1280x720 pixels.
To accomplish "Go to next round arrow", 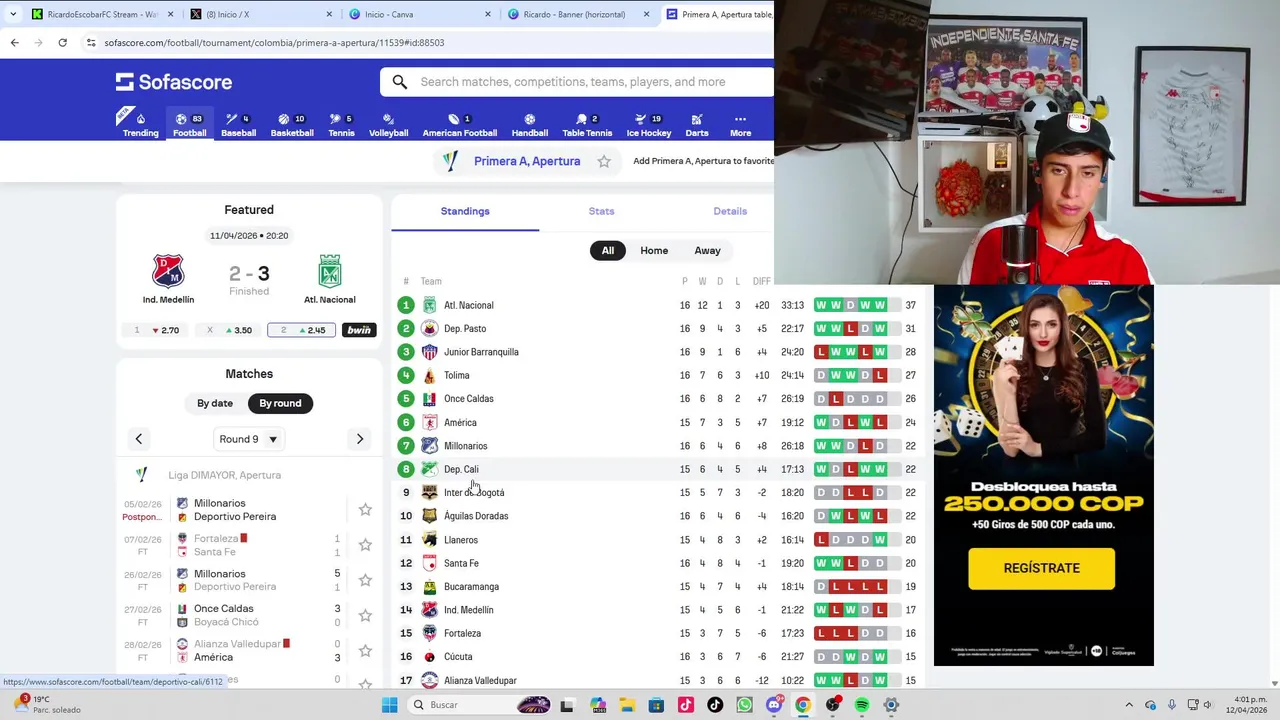I will pyautogui.click(x=360, y=439).
